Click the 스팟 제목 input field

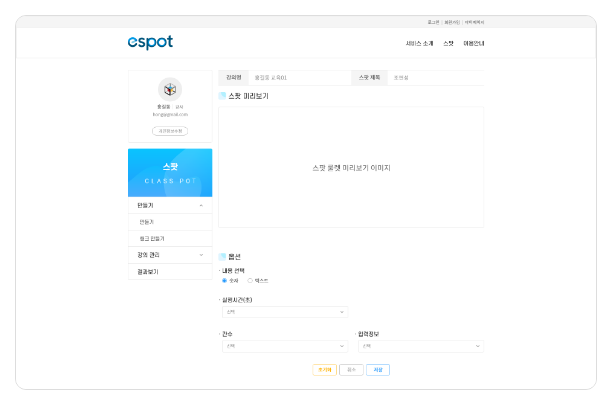435,77
